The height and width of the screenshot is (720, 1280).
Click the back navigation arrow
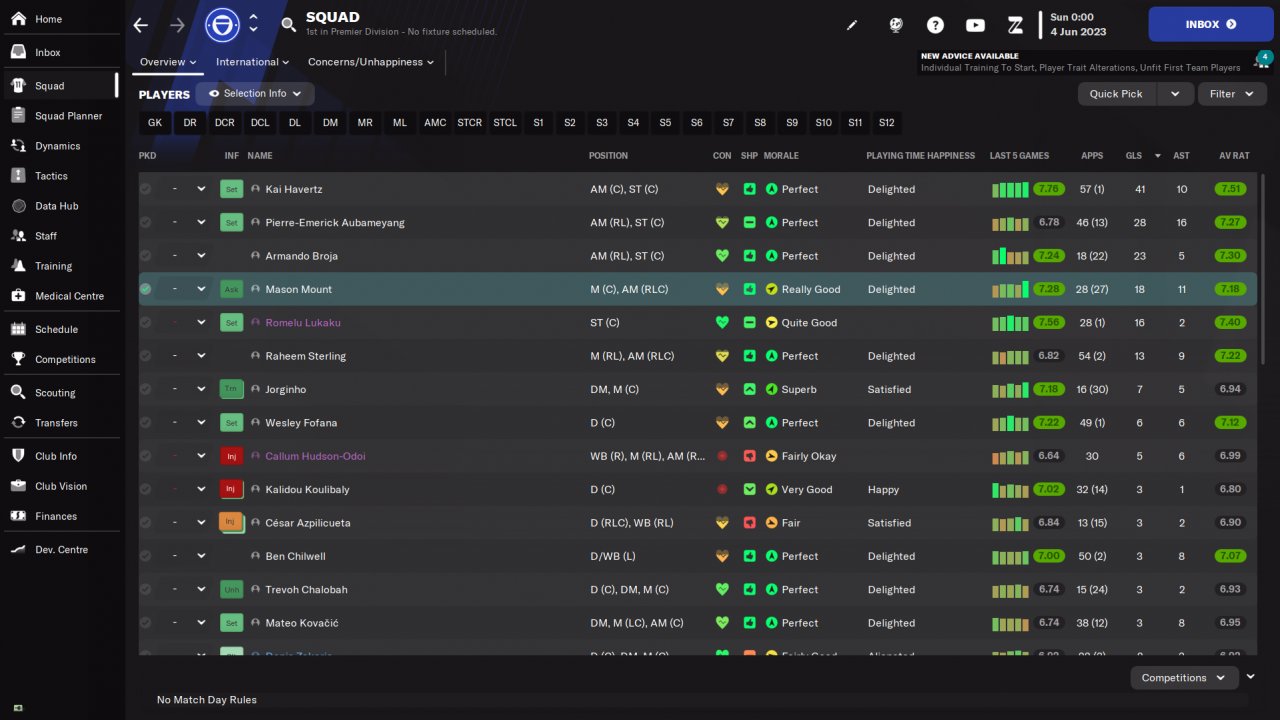[141, 25]
